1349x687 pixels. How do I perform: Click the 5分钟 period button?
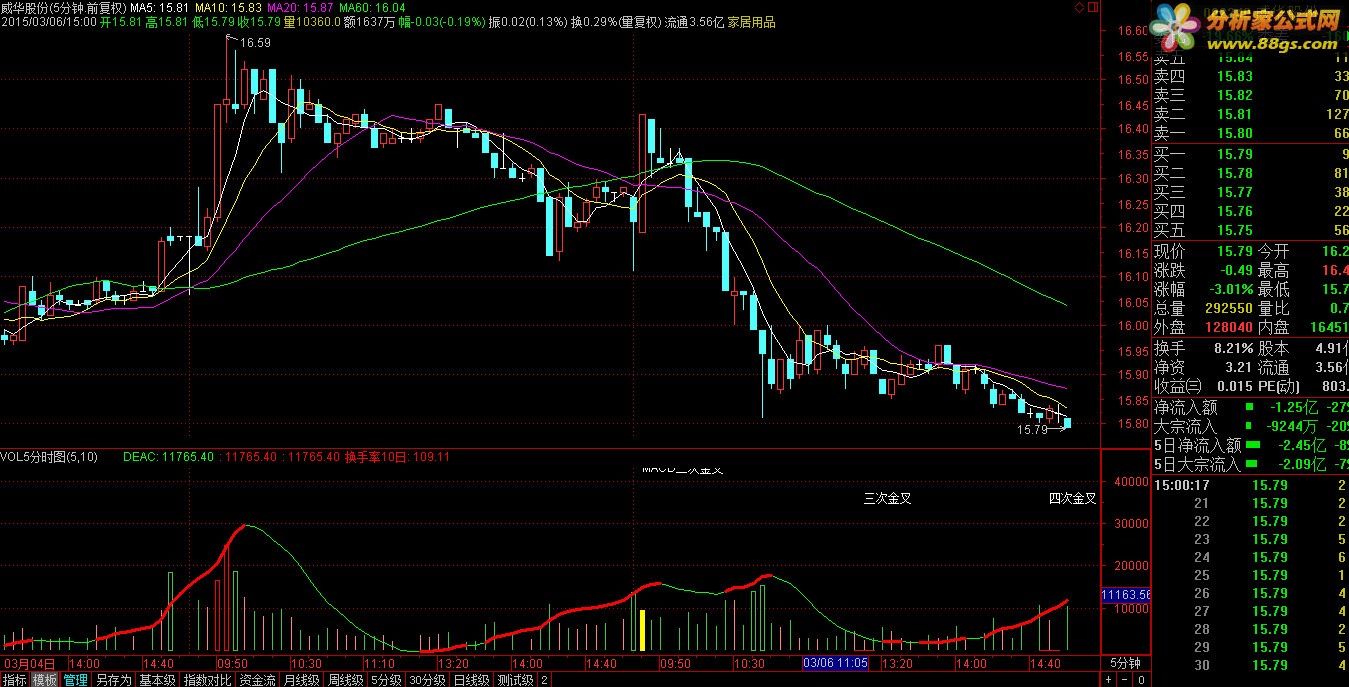tap(1126, 663)
